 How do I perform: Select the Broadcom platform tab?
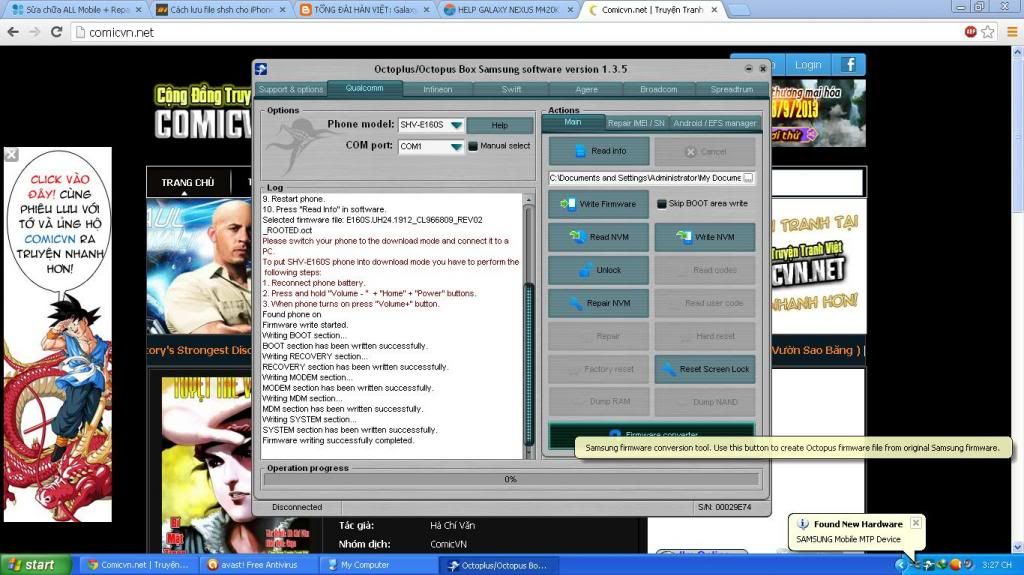coord(658,90)
